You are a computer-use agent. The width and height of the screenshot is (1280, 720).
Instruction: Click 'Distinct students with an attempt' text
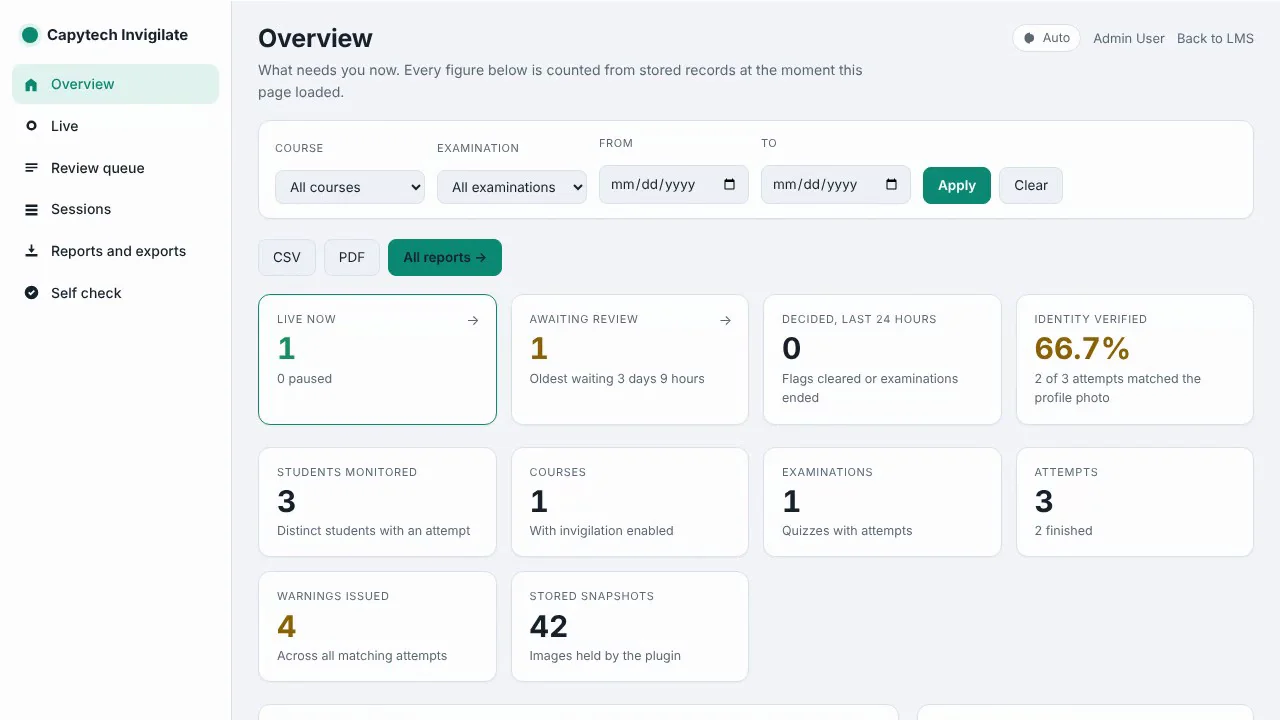374,531
